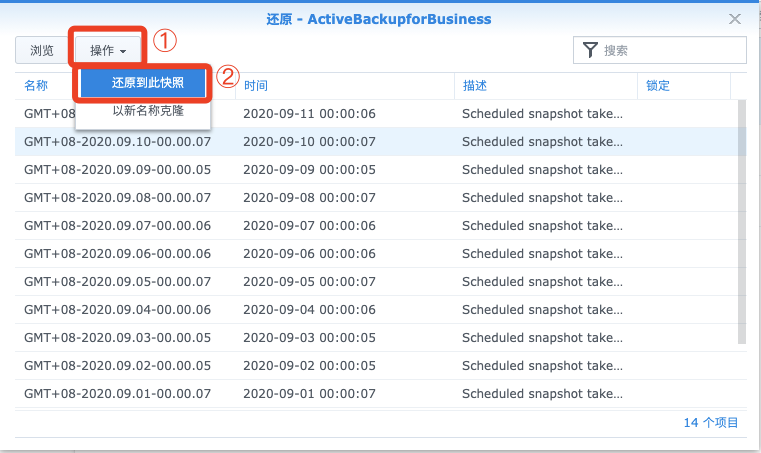Select snapshot GMT+08-2020.09.05-00.00.07 row
This screenshot has width=761, height=453.
pos(377,282)
